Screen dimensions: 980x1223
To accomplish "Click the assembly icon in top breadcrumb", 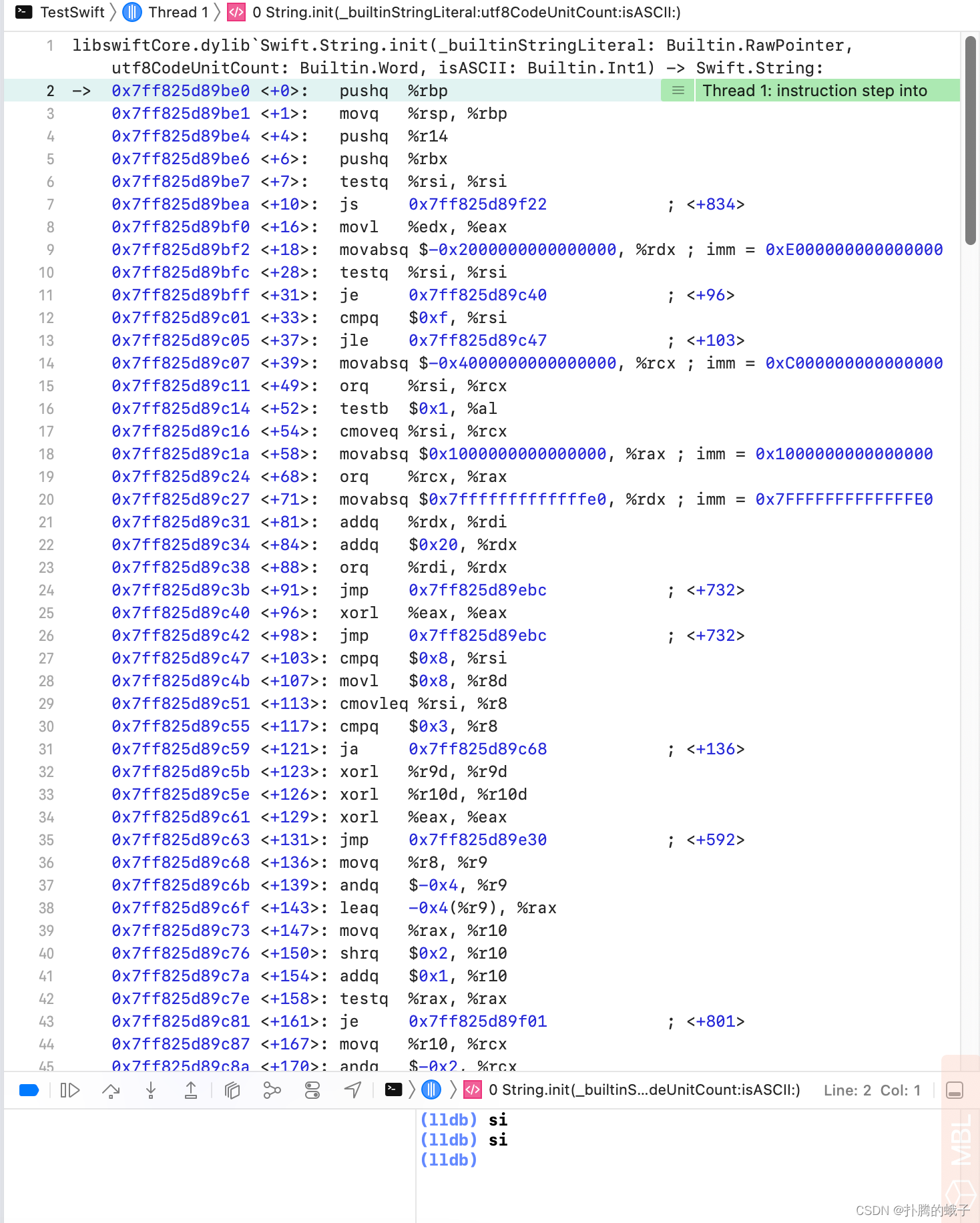I will (236, 12).
